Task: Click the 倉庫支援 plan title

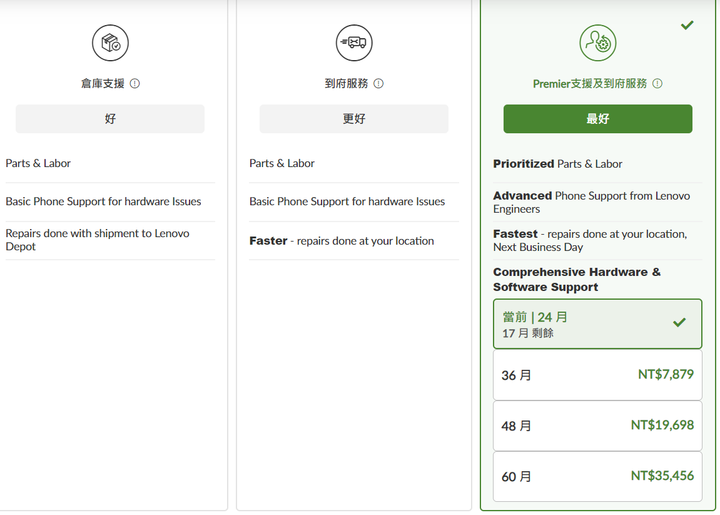Action: 103,84
